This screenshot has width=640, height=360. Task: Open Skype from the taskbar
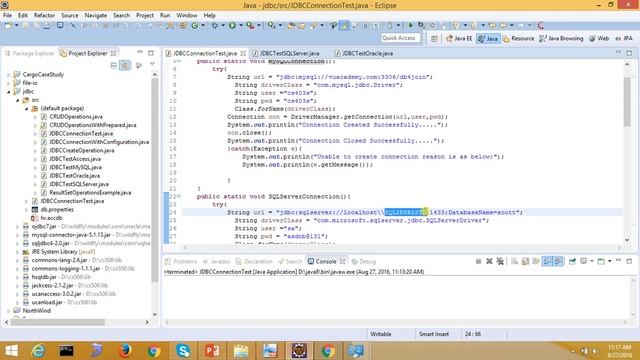pos(183,351)
